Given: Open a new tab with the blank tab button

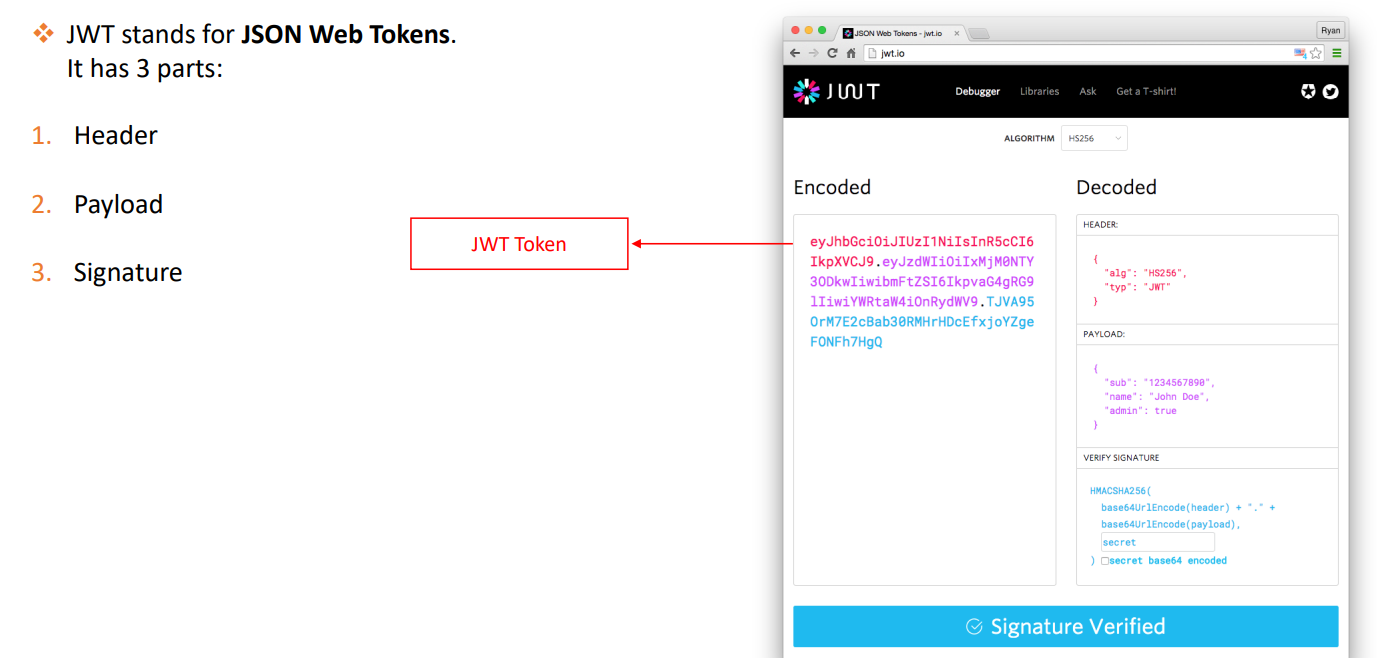Looking at the screenshot, I should pyautogui.click(x=978, y=33).
